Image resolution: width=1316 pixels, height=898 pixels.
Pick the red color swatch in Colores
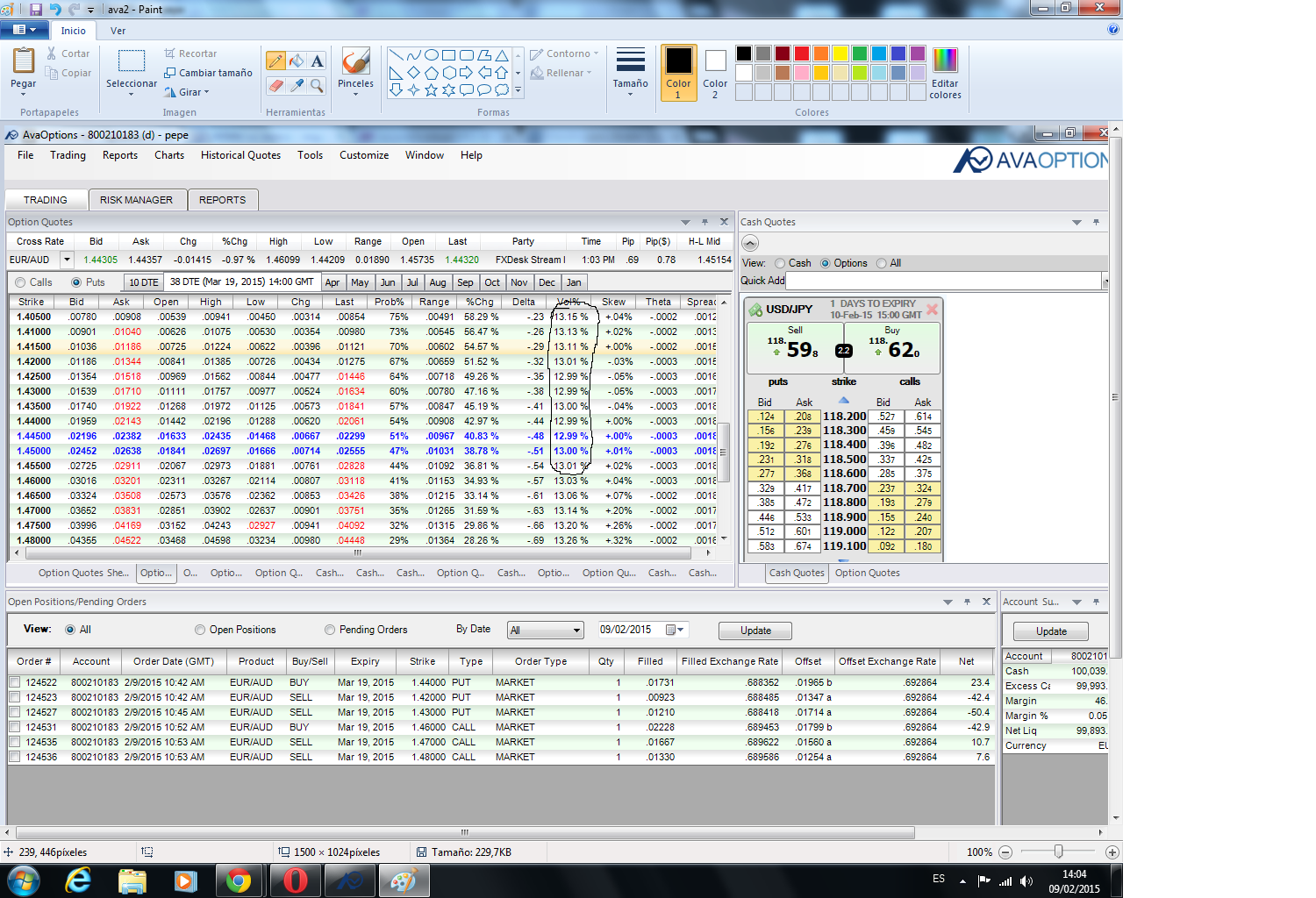pyautogui.click(x=802, y=53)
